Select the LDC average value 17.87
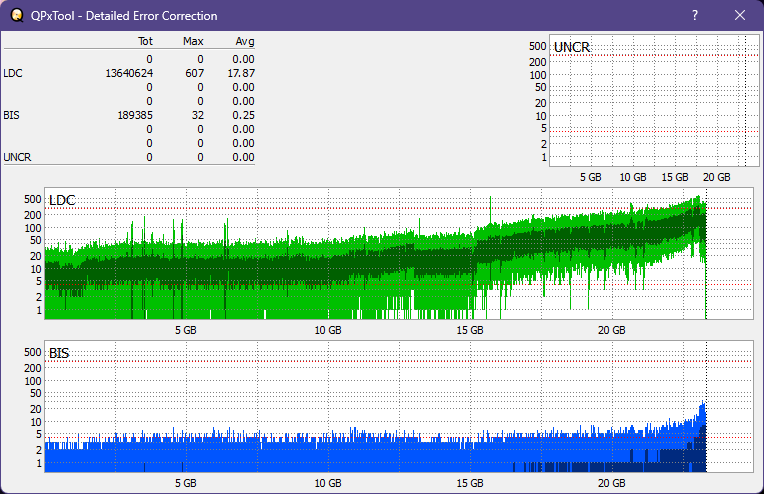Viewport: 764px width, 494px height. 241,73
